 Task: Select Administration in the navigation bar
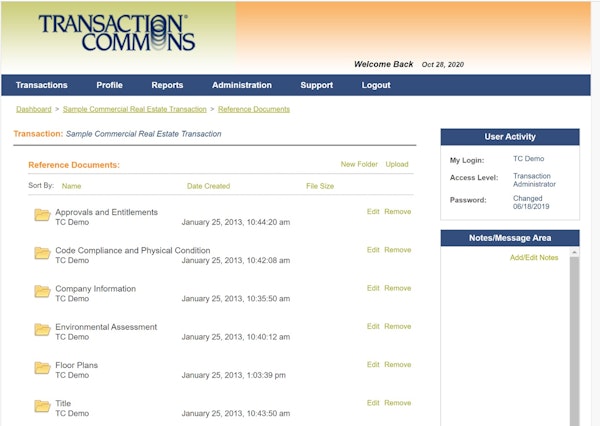coord(242,85)
